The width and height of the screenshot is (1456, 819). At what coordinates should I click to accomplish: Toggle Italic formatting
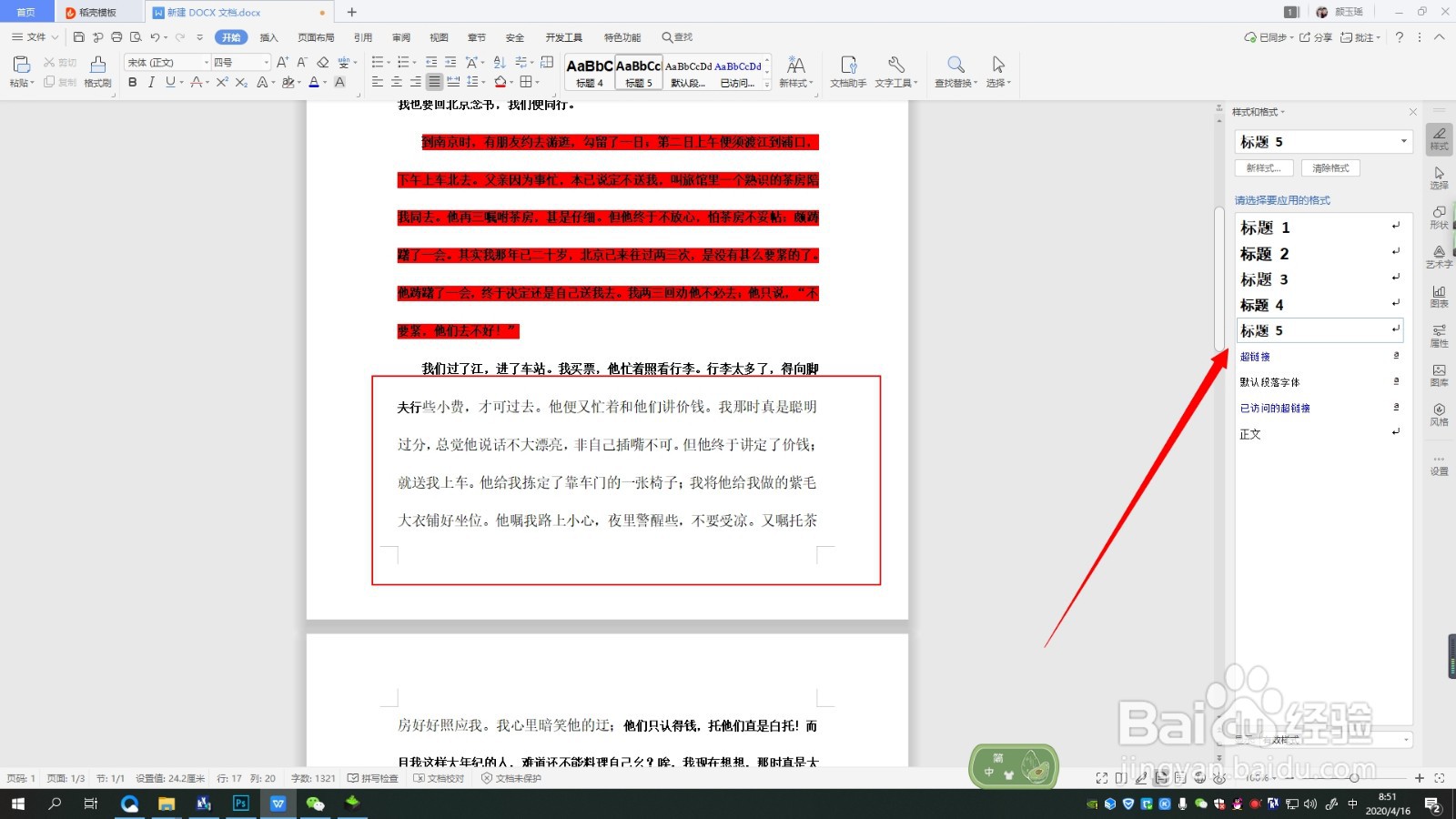tap(151, 82)
